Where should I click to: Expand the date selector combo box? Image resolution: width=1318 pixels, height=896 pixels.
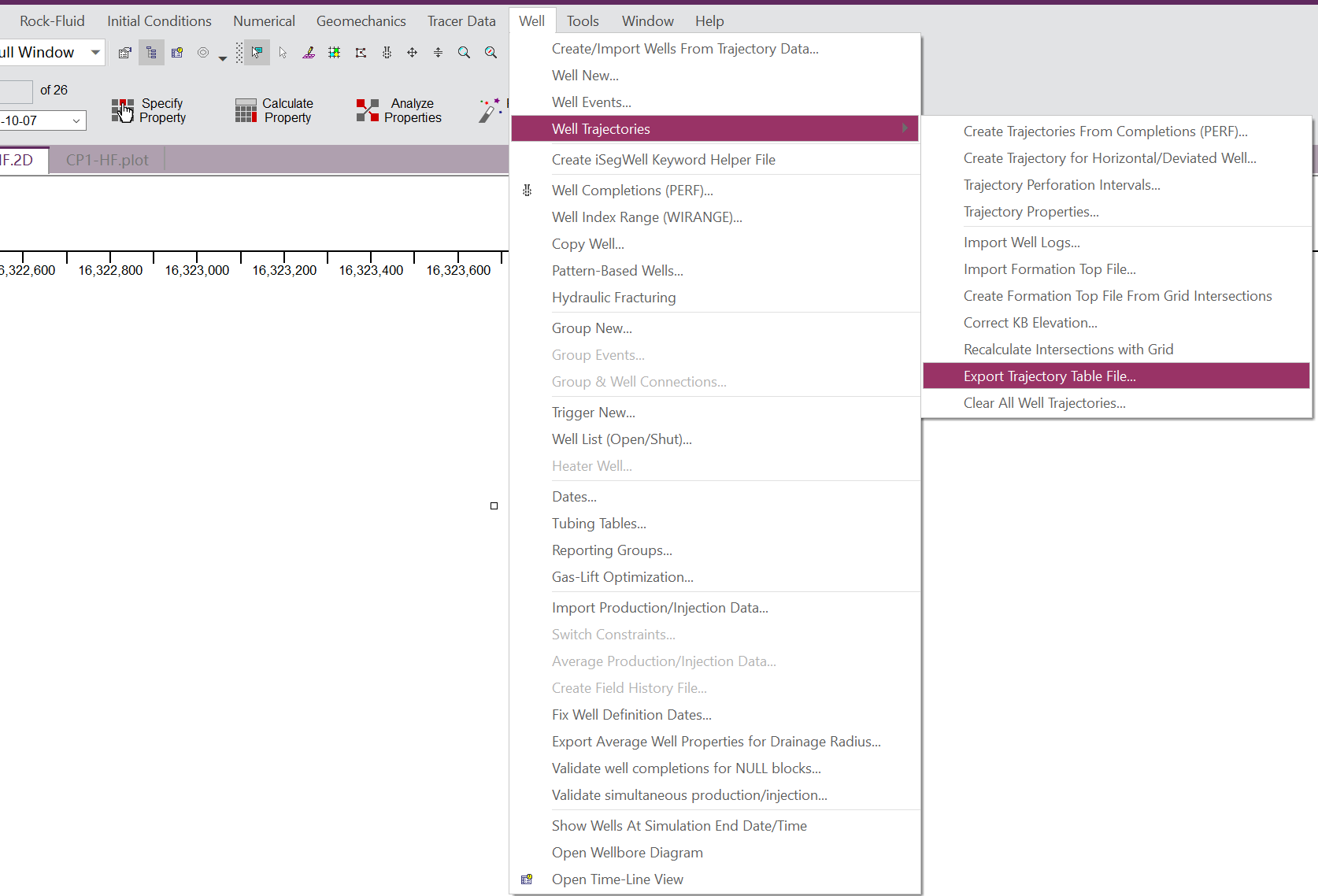(76, 120)
